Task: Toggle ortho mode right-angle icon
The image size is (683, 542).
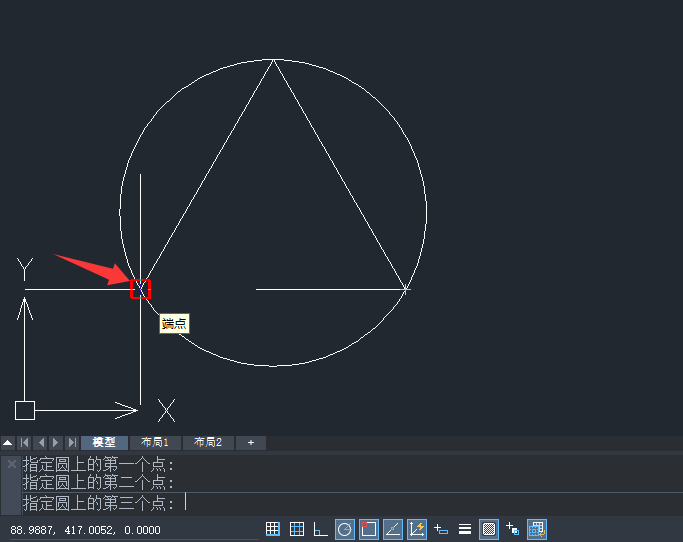Action: coord(321,529)
